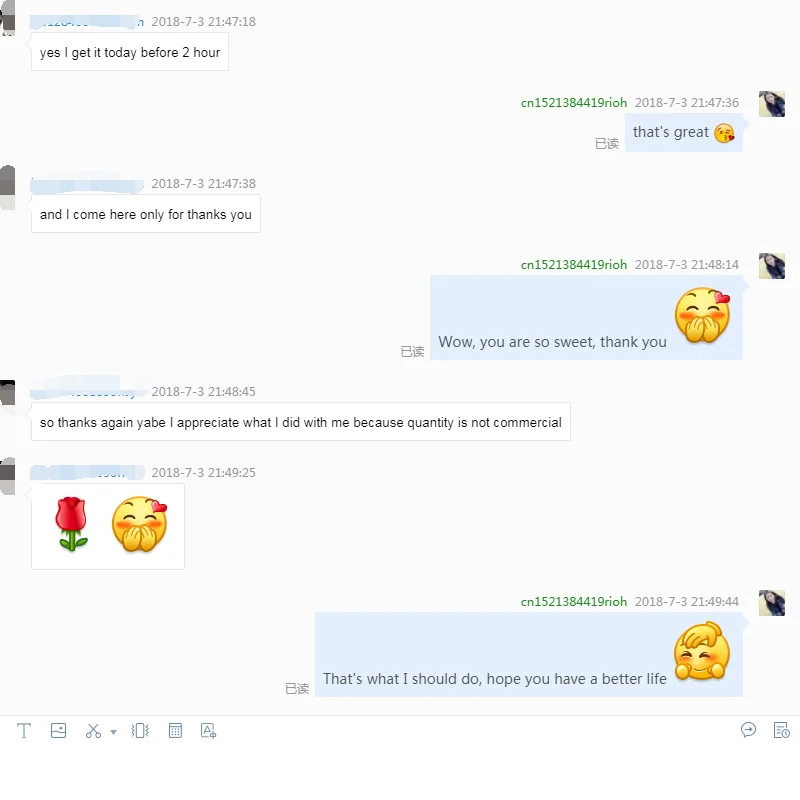The image size is (800, 800).
Task: Open avatar next to 'hope you have a better life'
Action: (771, 603)
